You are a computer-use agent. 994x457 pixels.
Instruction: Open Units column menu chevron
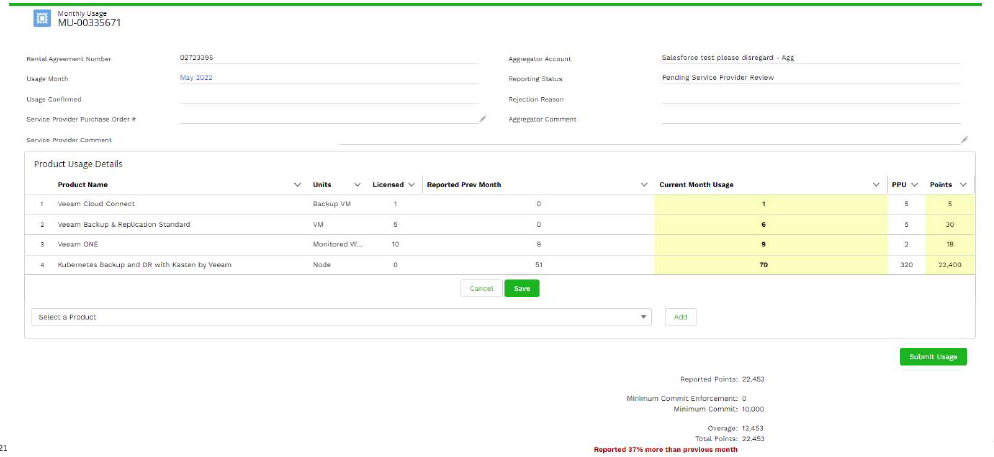tap(357, 185)
